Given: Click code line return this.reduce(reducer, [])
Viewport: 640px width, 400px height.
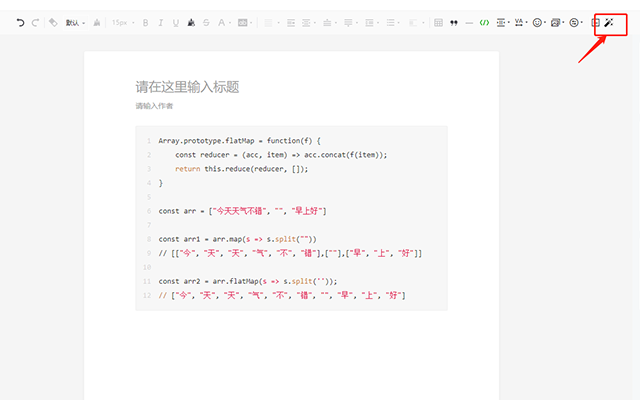Looking at the screenshot, I should [x=242, y=169].
